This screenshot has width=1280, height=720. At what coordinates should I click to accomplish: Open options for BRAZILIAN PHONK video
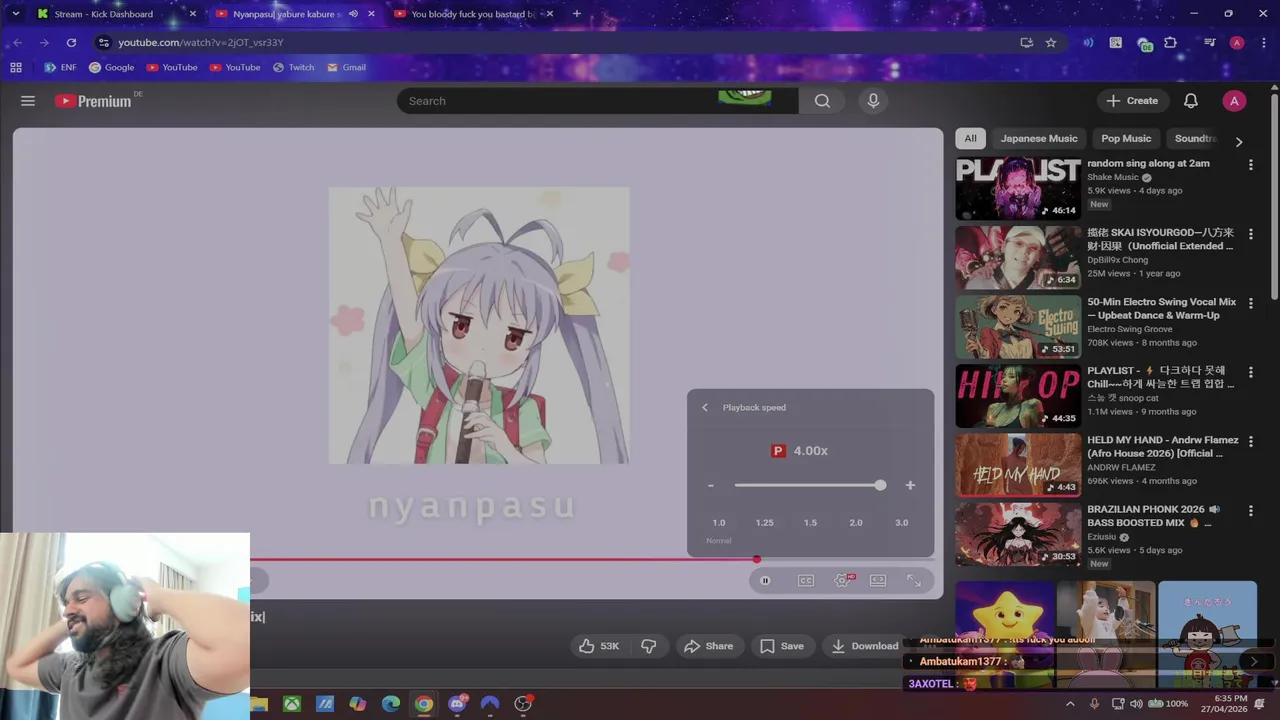coord(1250,510)
